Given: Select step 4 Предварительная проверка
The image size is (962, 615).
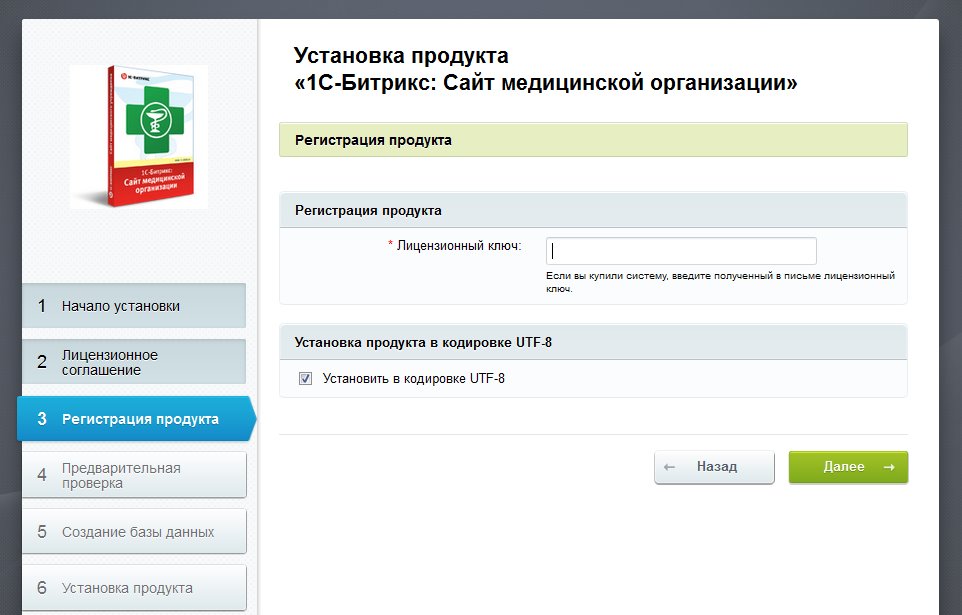Looking at the screenshot, I should tap(134, 475).
